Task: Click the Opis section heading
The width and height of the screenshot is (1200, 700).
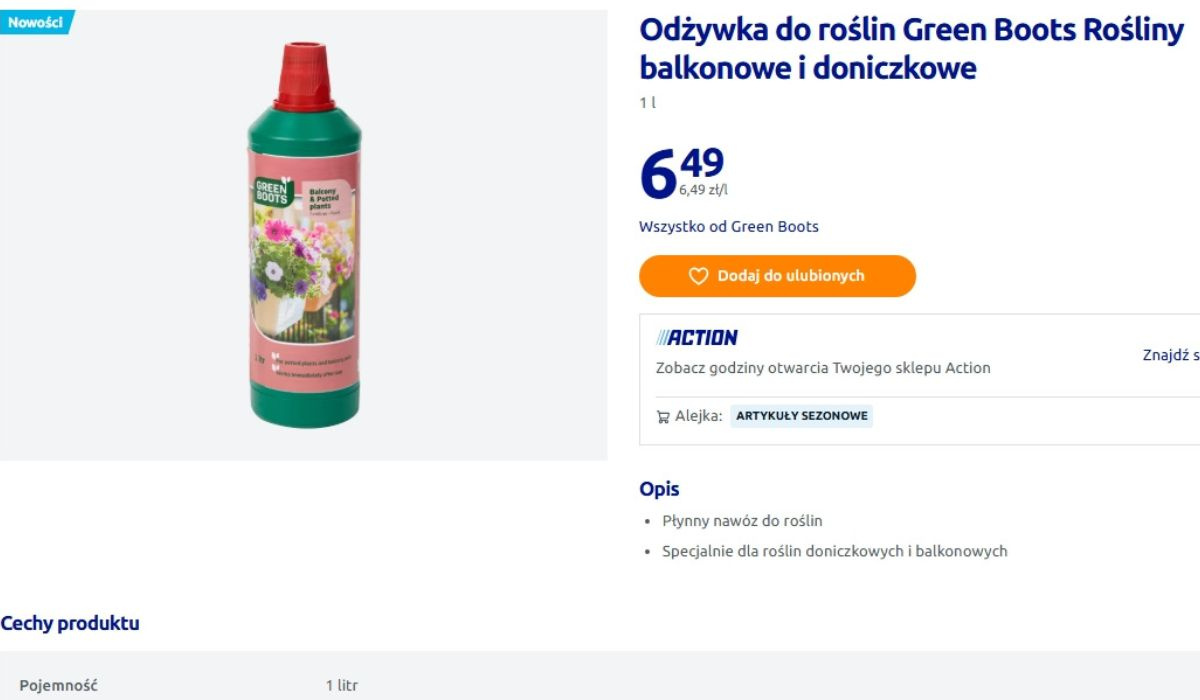Action: 659,489
